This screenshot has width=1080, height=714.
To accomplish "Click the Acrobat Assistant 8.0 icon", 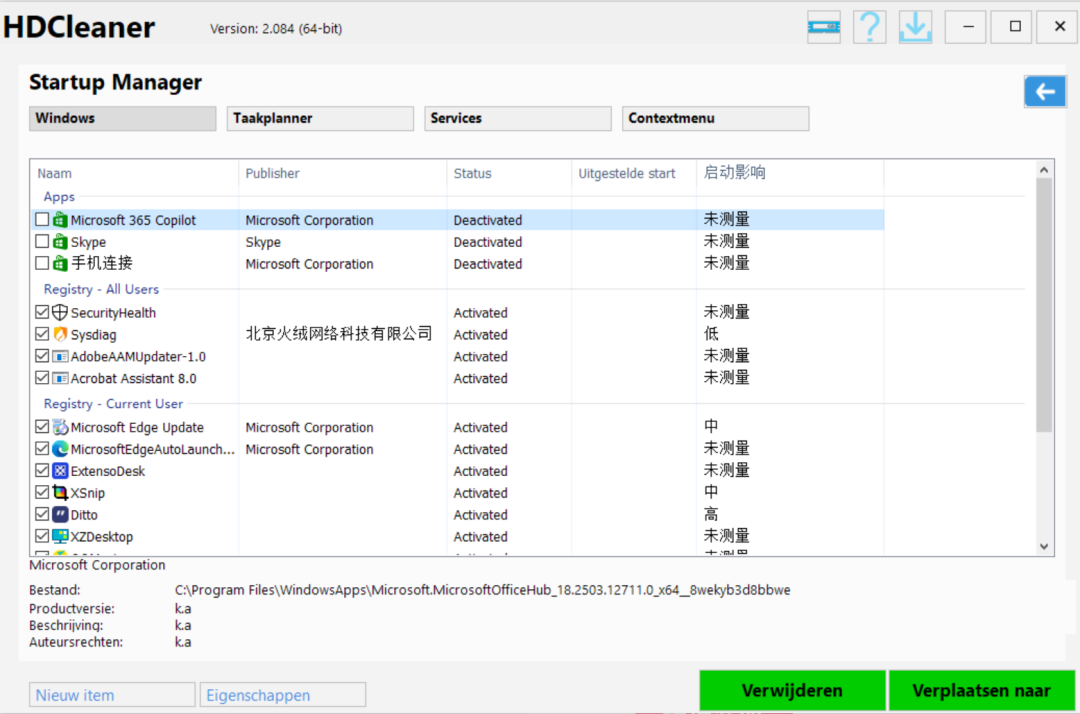I will coord(61,379).
